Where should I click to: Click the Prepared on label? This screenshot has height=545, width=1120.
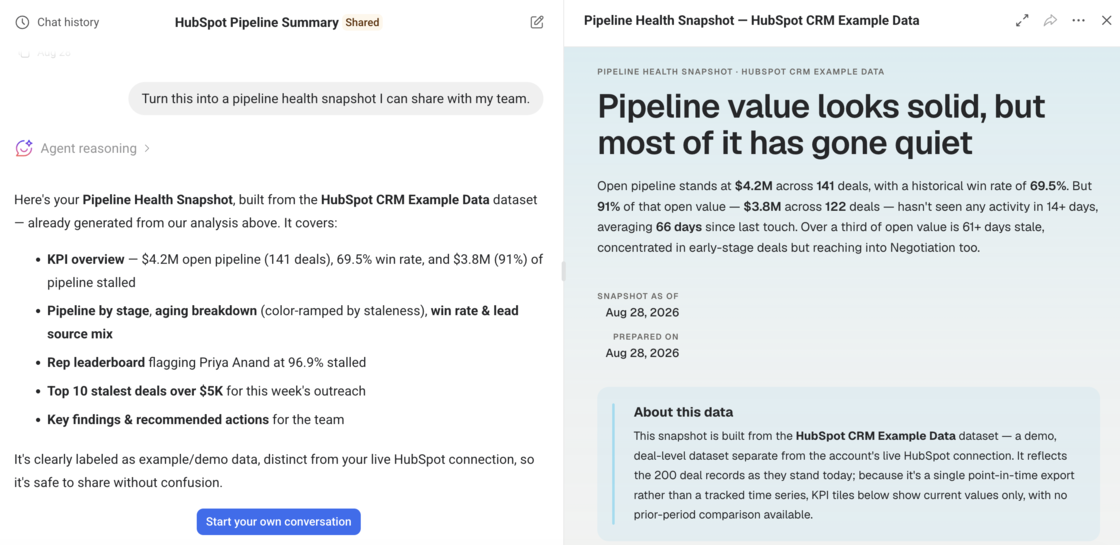click(x=646, y=336)
